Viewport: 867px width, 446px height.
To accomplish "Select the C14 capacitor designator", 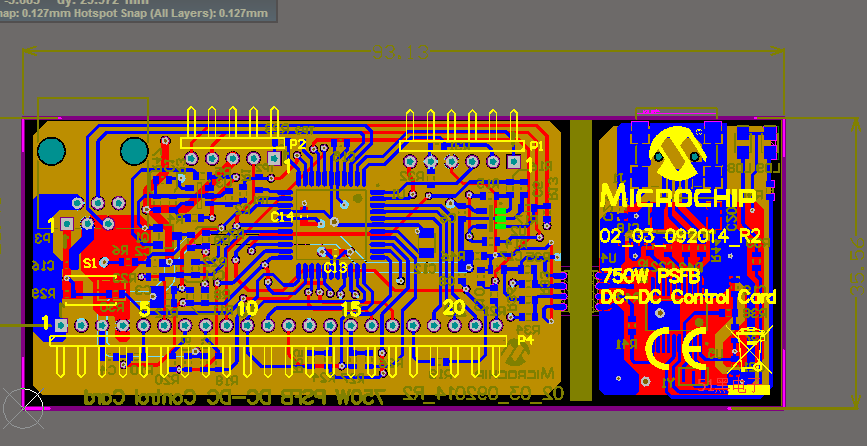I will click(281, 217).
